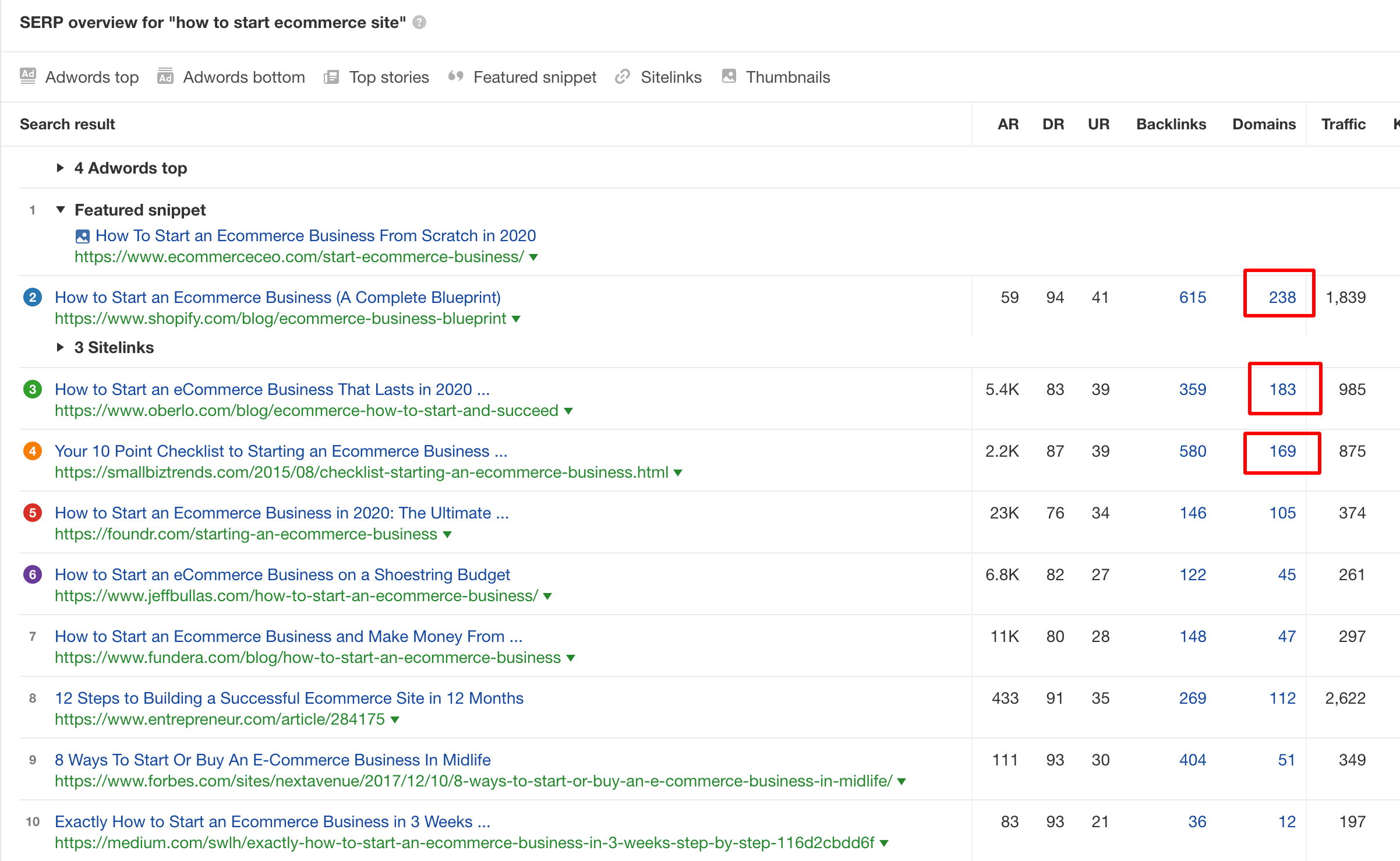Image resolution: width=1400 pixels, height=861 pixels.
Task: Open dropdown arrow next to fundera.com URL
Action: tap(571, 658)
